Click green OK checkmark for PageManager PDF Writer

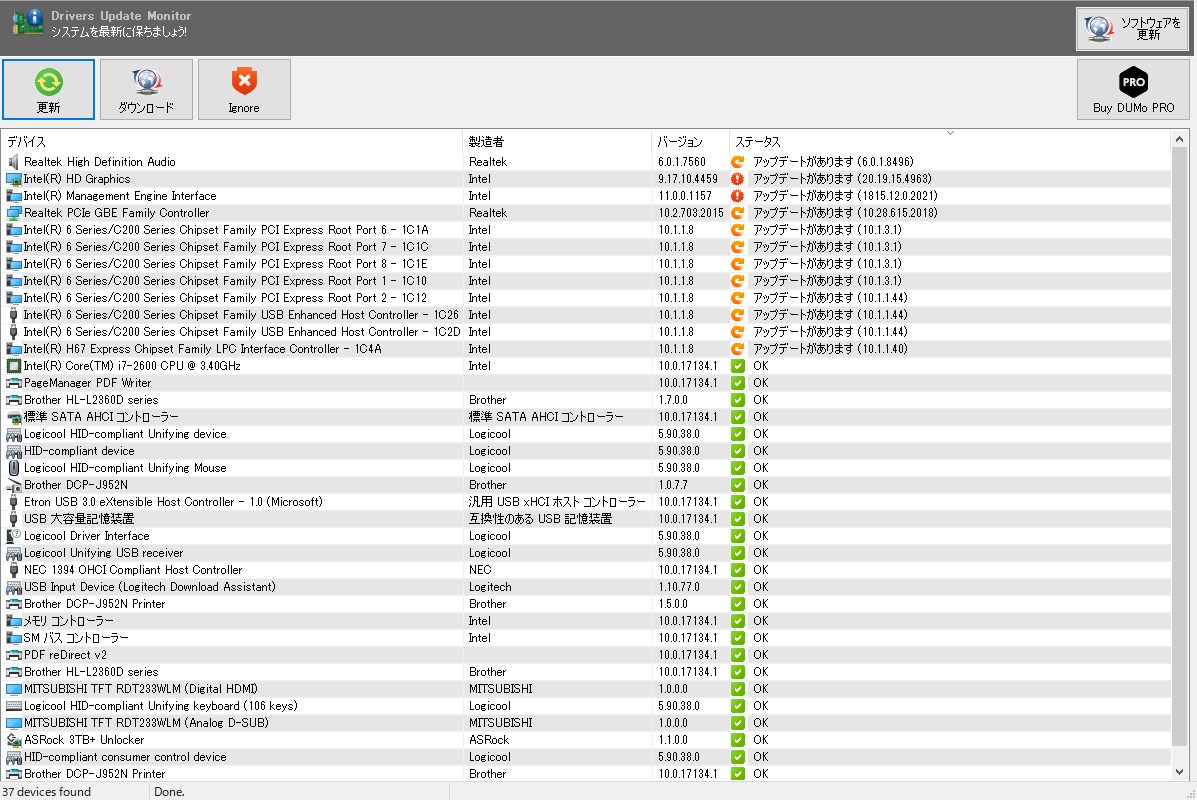(738, 383)
